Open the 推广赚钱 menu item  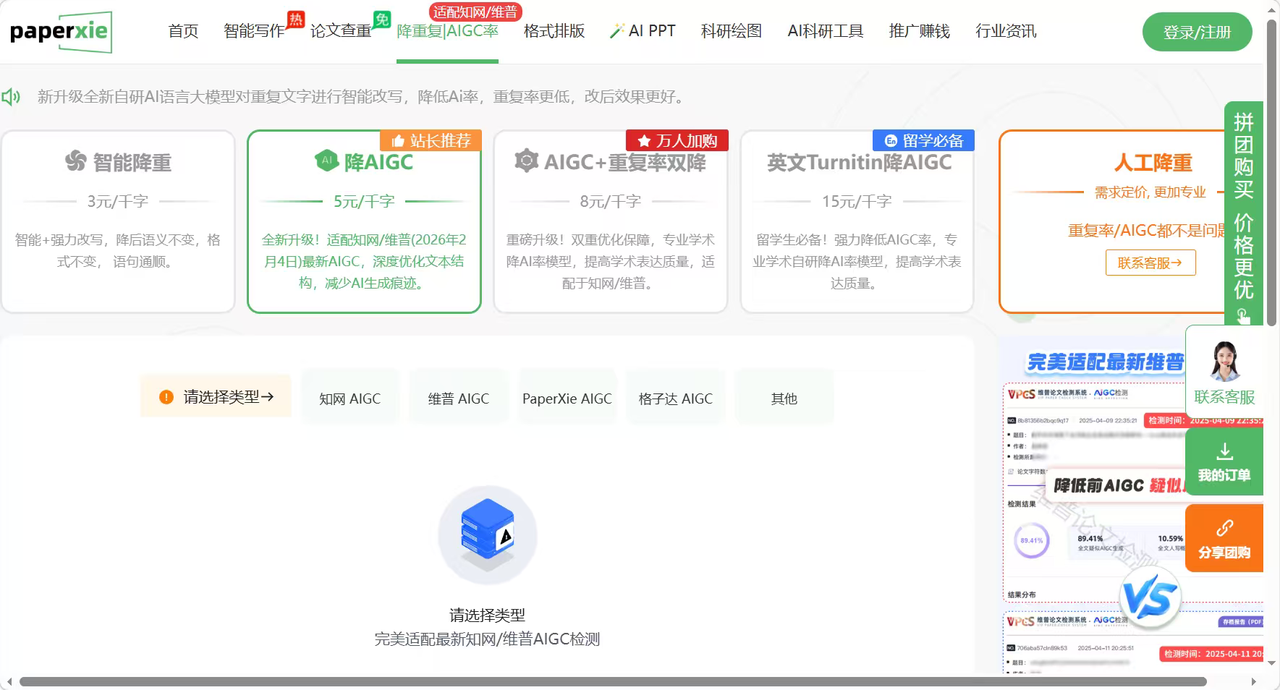(x=919, y=31)
